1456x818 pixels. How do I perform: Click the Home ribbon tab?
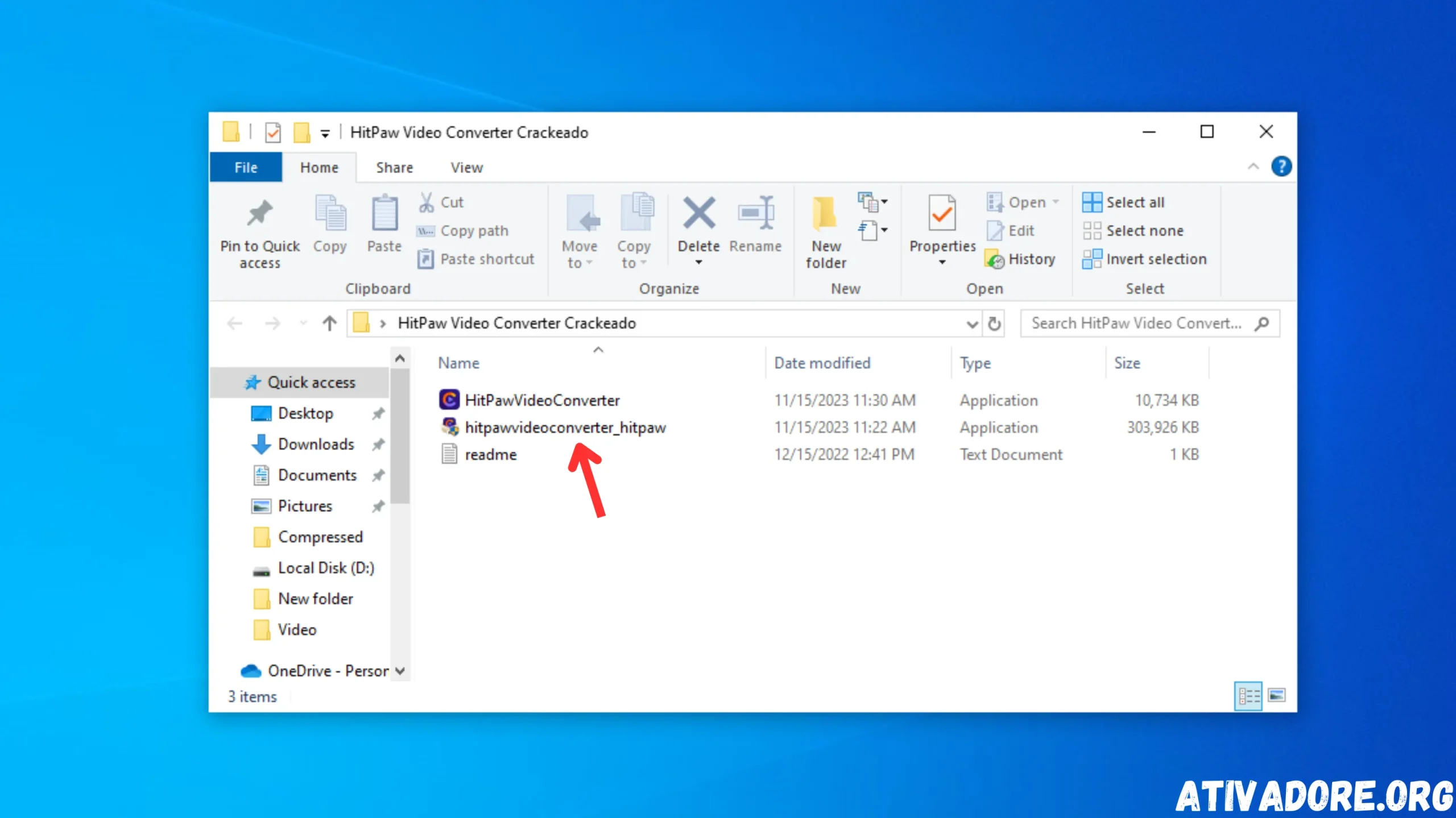pos(319,166)
